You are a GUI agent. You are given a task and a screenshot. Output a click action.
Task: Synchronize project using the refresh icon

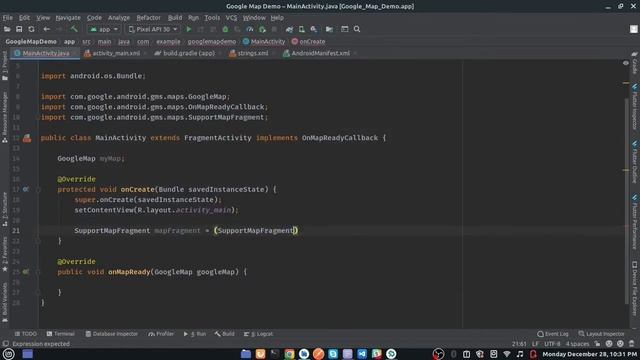click(31, 29)
